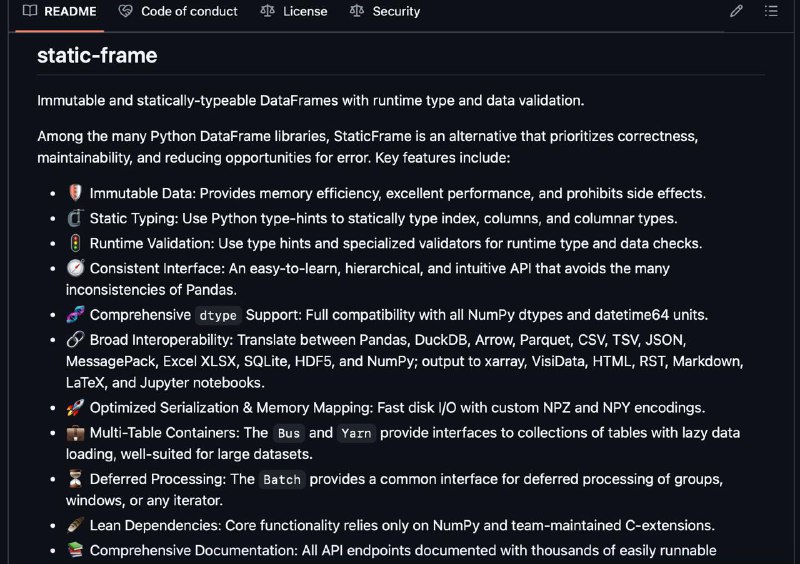
Task: Click the link emoji beside Broad Interoperability
Action: (x=75, y=339)
